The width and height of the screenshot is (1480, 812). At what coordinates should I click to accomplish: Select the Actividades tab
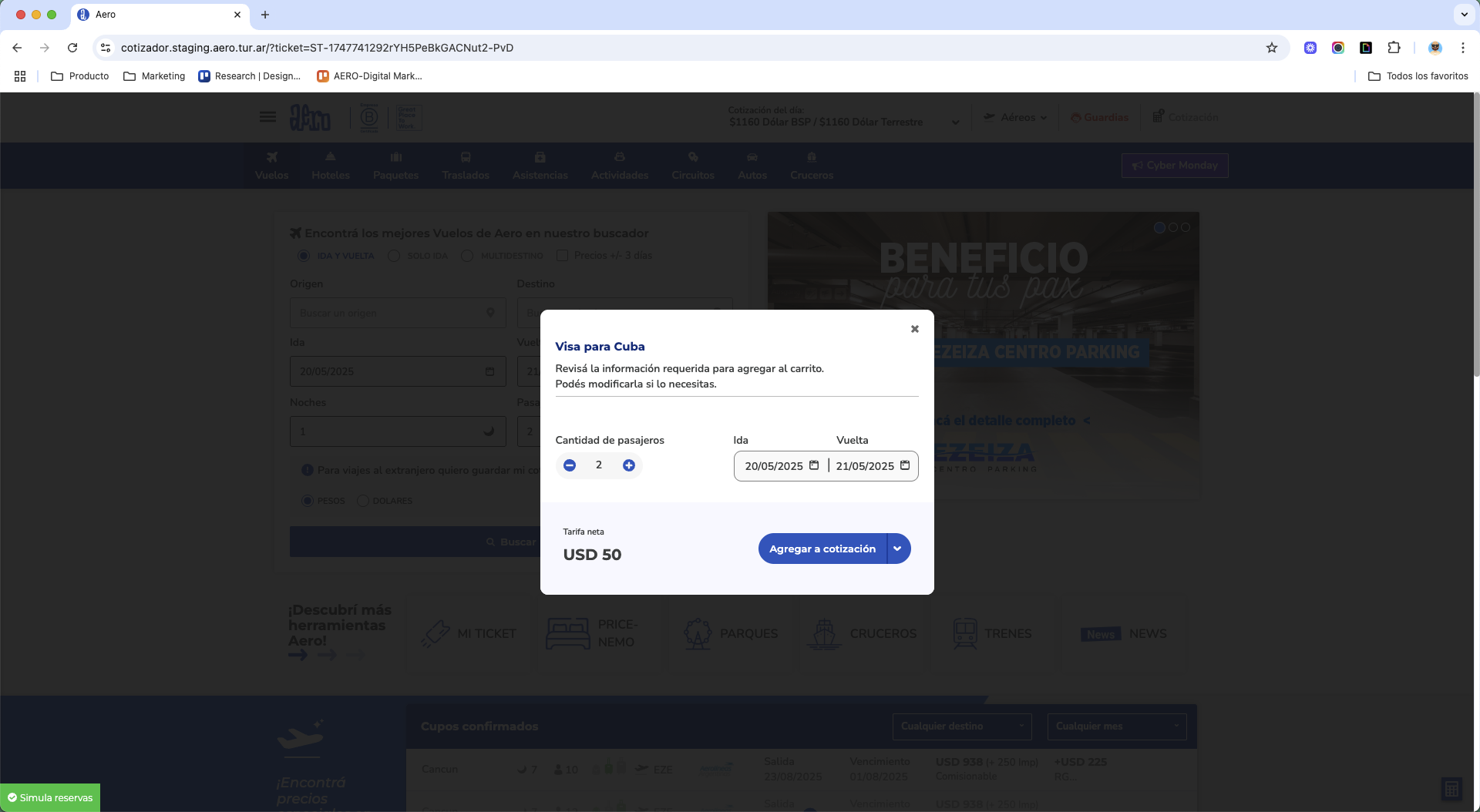click(620, 166)
